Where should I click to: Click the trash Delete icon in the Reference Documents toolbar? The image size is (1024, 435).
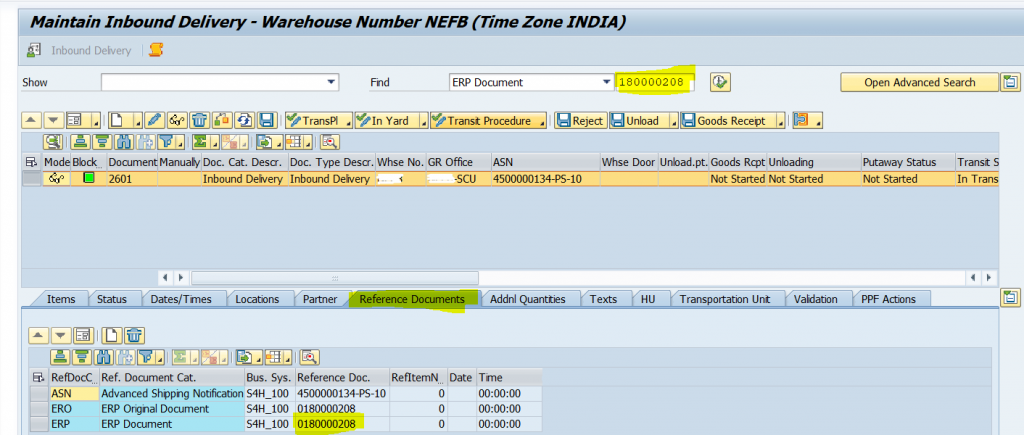pos(135,335)
